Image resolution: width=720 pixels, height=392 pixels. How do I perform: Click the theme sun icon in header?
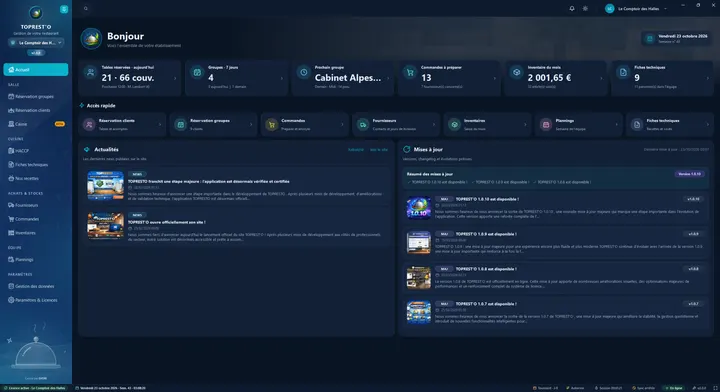pyautogui.click(x=585, y=9)
